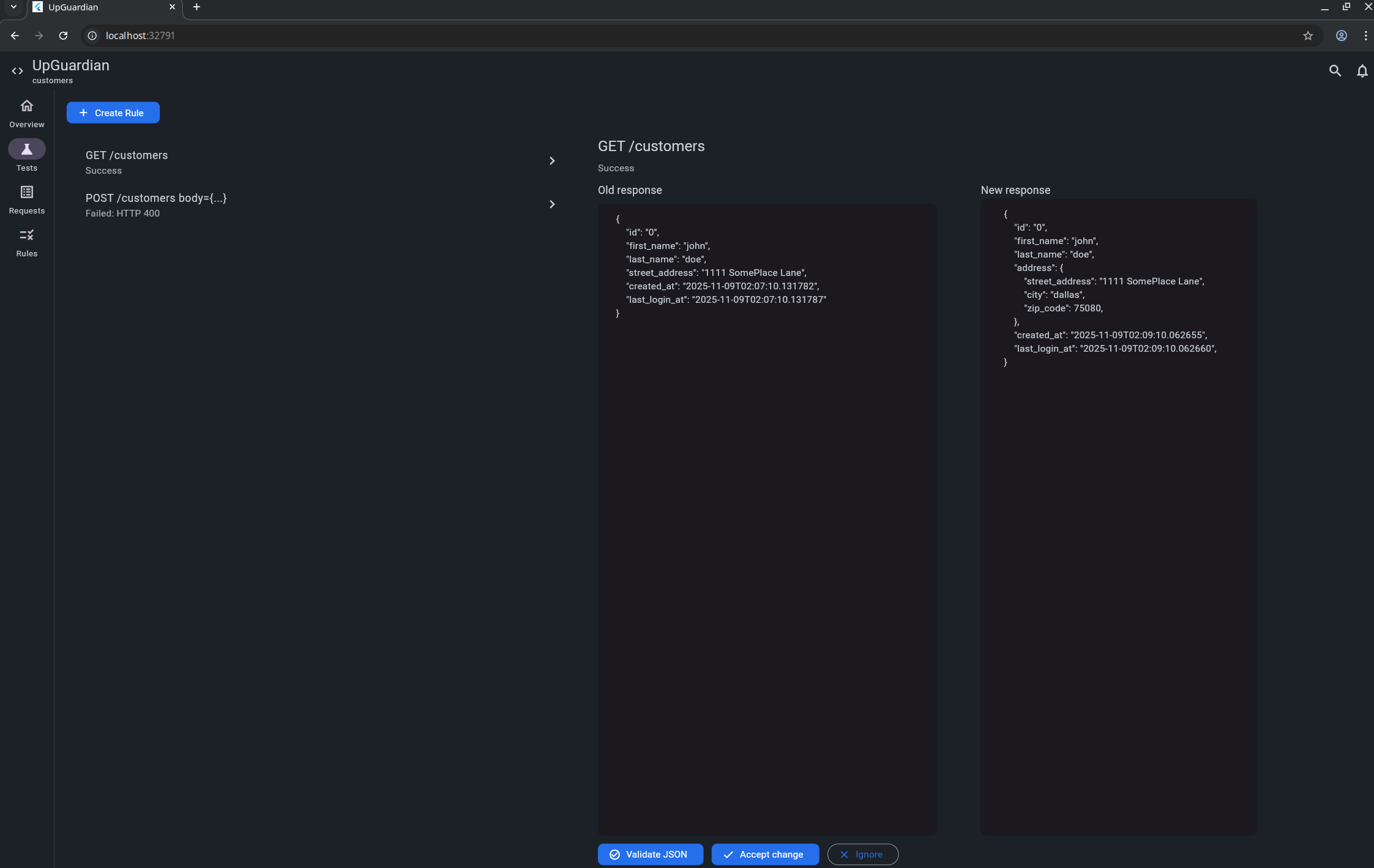Reload the page

pos(63,35)
